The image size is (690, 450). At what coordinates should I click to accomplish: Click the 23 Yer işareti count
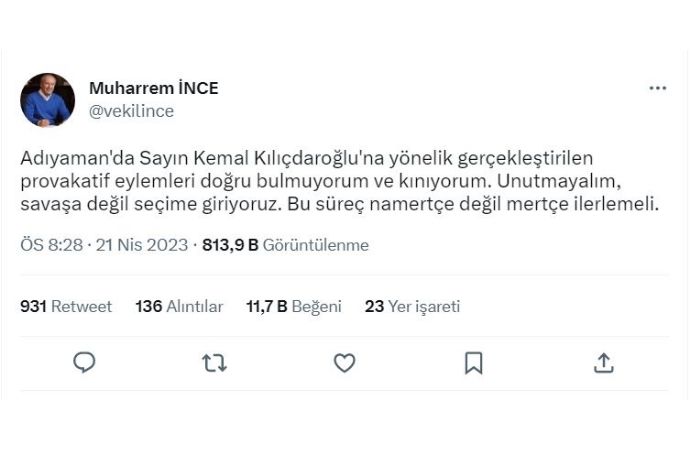pyautogui.click(x=412, y=306)
